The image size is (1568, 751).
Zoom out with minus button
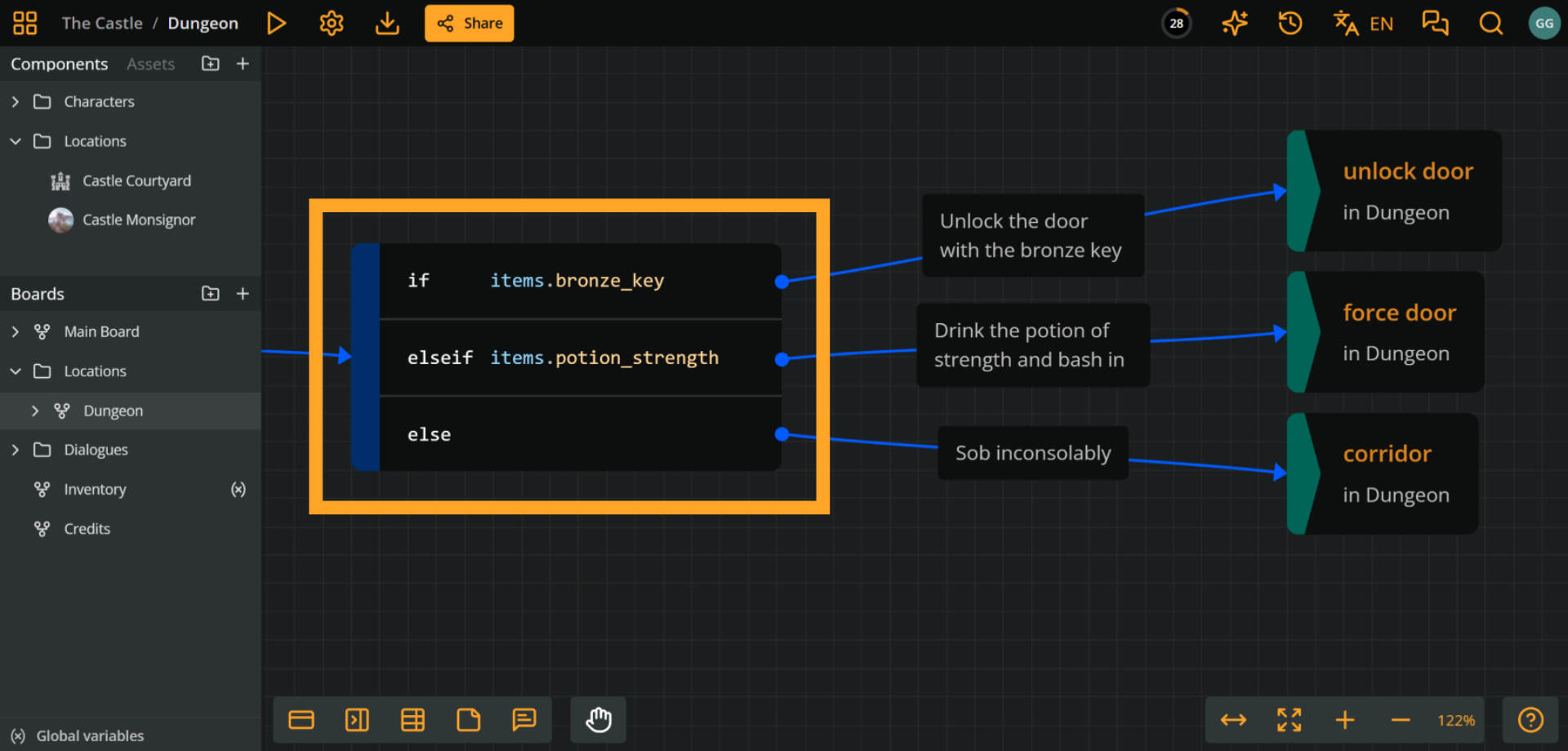click(1401, 720)
